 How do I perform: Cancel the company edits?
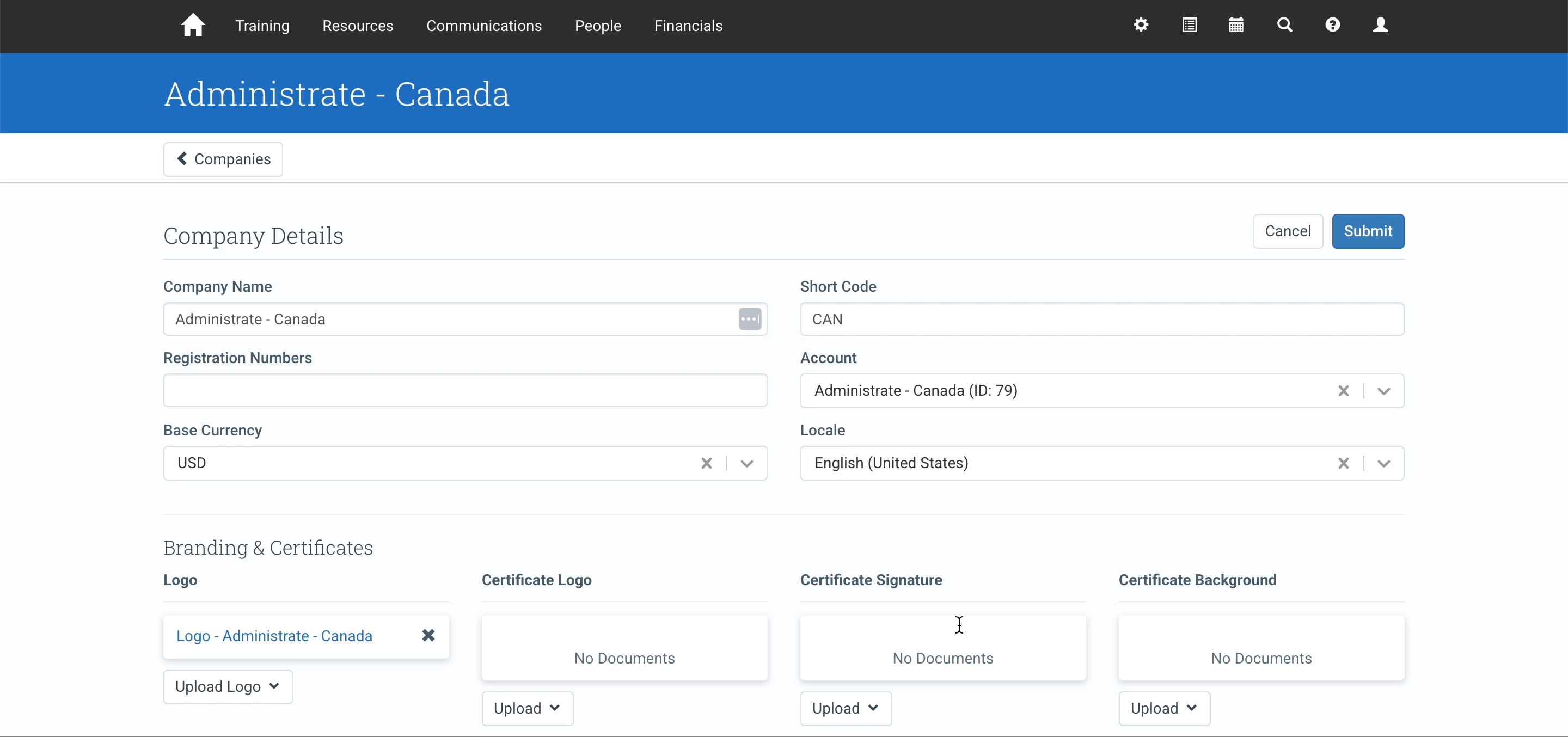tap(1288, 231)
